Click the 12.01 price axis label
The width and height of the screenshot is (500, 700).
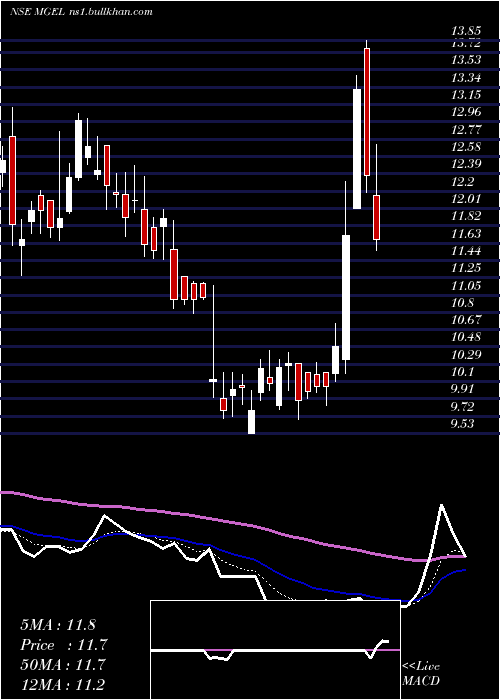pyautogui.click(x=466, y=199)
